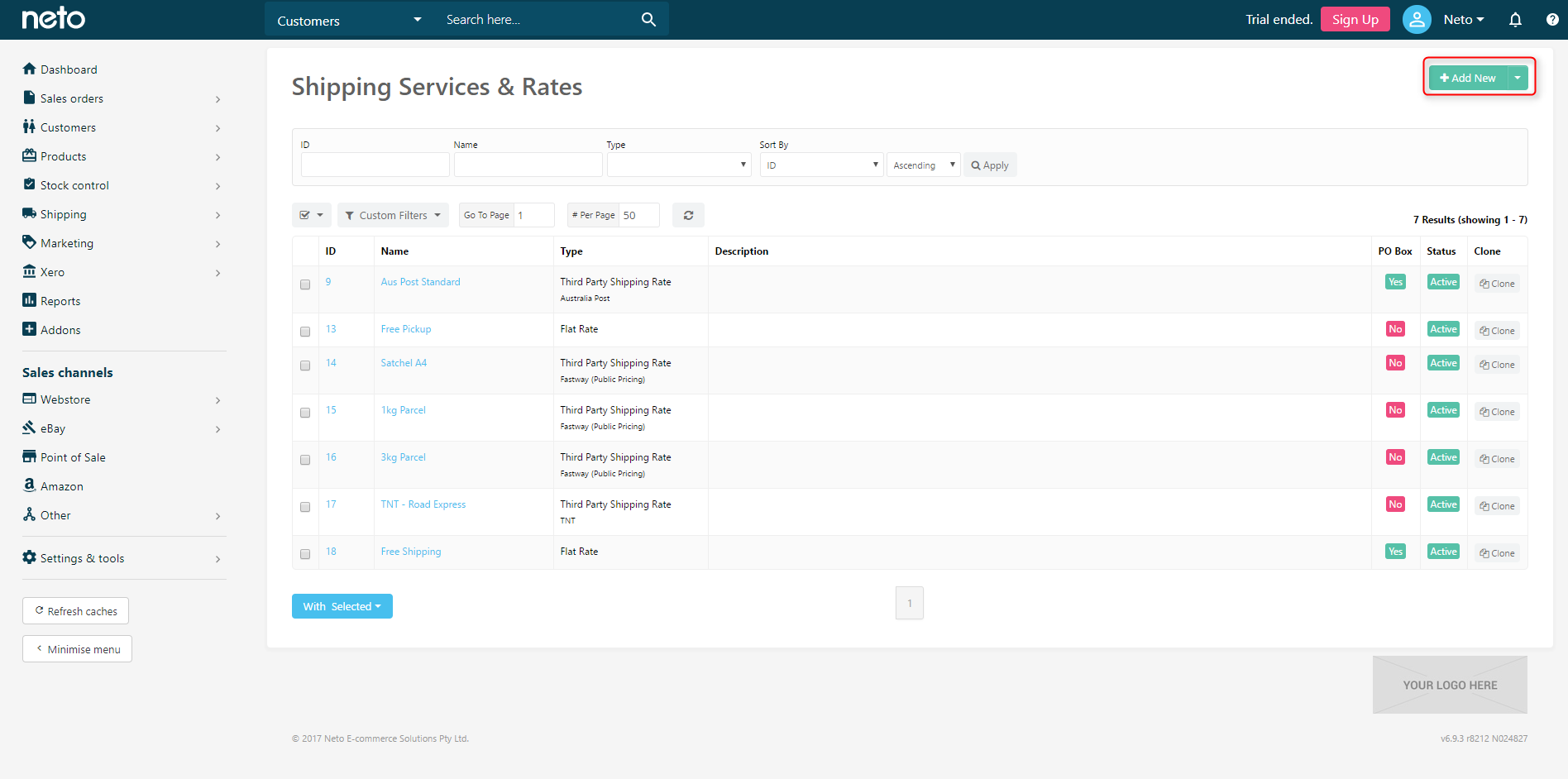Click pagination page 1 button

tap(910, 603)
